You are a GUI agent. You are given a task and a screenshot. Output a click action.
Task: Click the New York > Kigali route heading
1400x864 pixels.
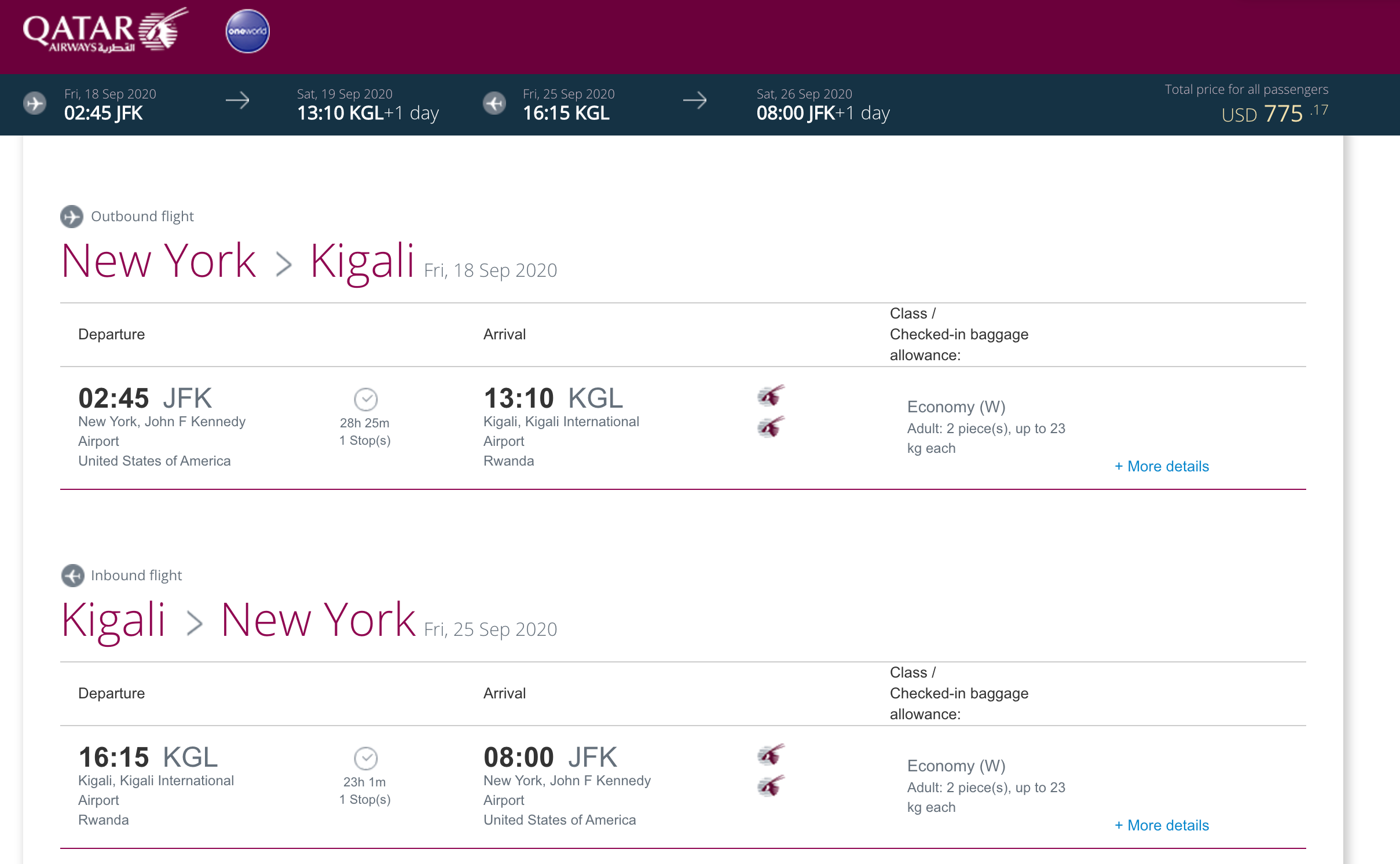237,262
